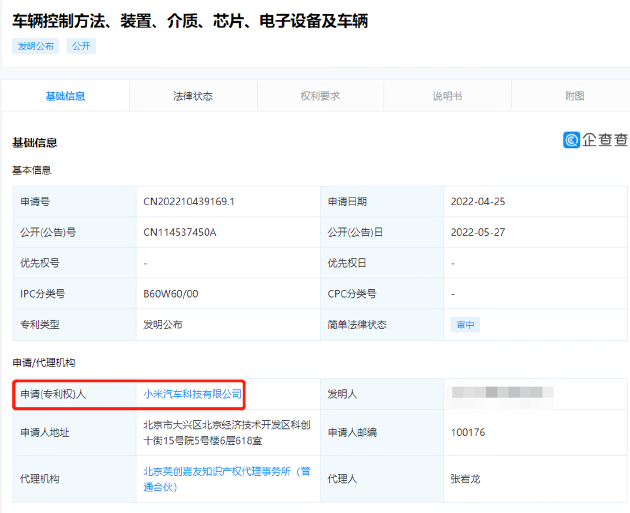Click the 基本信息 subsection heading
This screenshot has width=630, height=513.
pos(32,170)
